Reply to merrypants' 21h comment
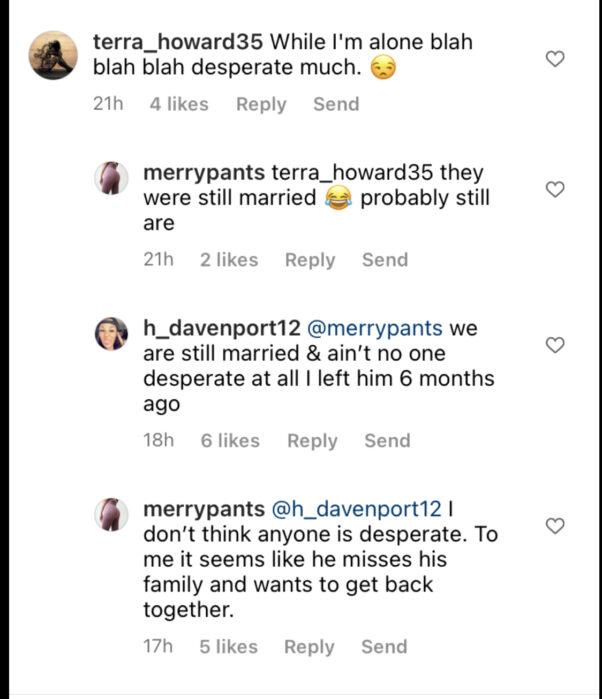Image resolution: width=602 pixels, height=699 pixels. (x=310, y=260)
